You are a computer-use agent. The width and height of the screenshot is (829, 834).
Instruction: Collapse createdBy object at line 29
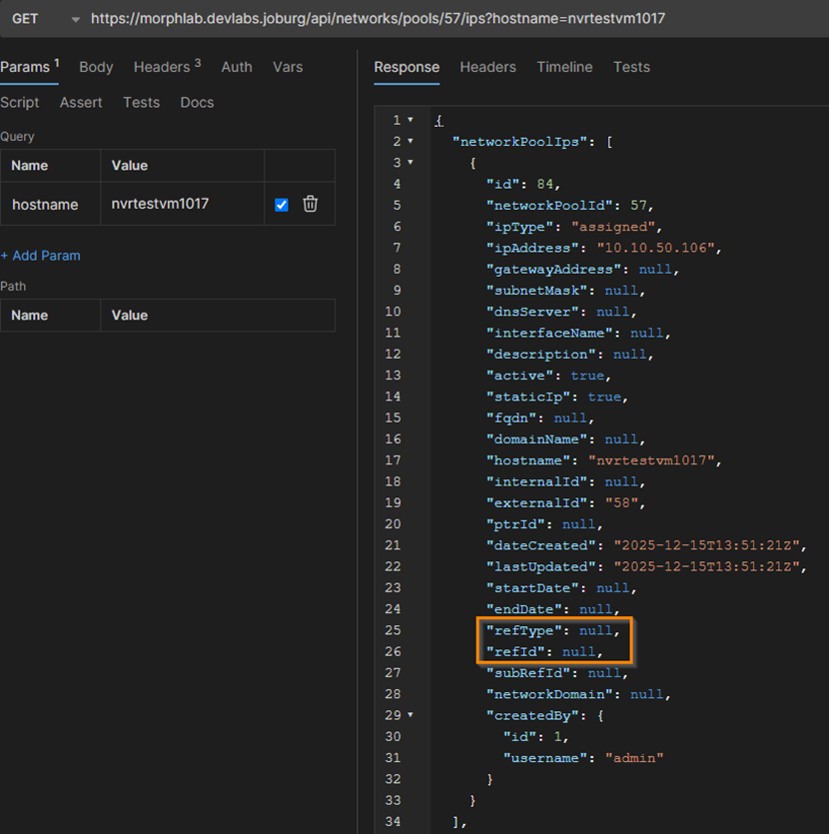(410, 715)
